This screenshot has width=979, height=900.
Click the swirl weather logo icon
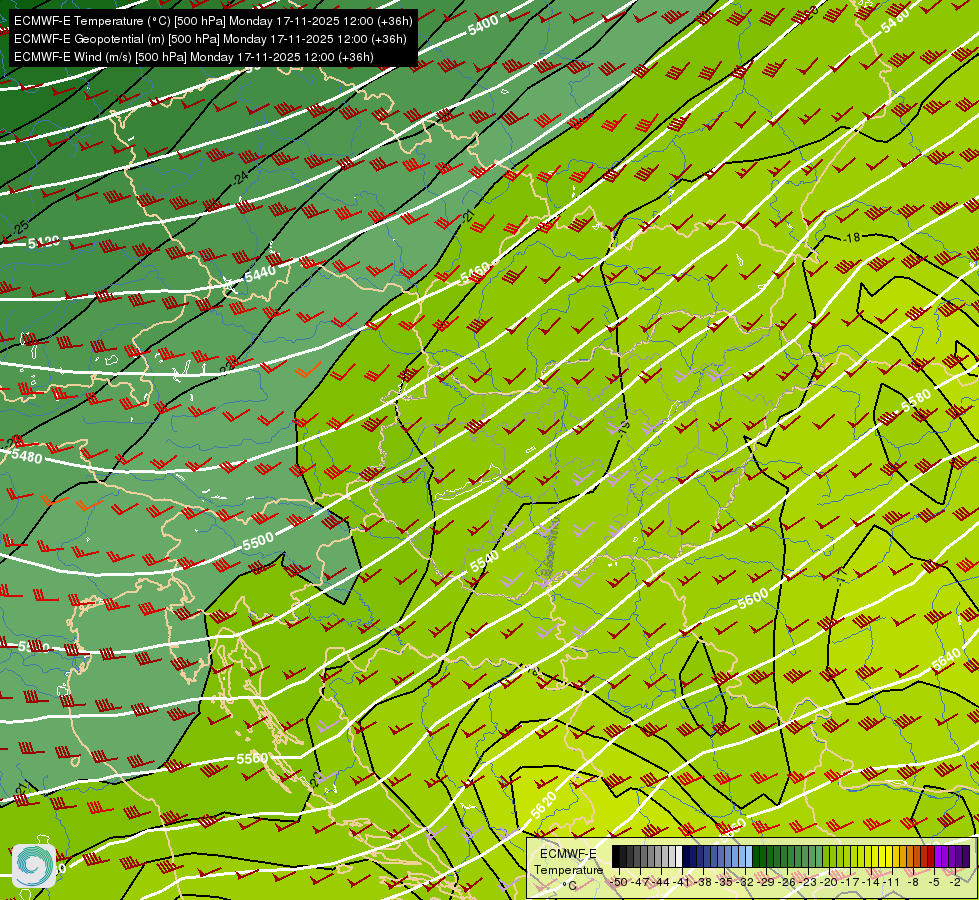34,866
